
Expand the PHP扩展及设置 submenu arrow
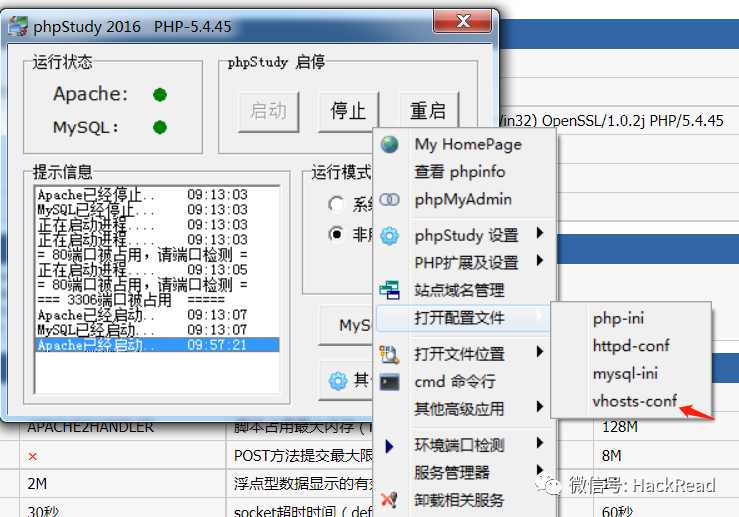(540, 260)
